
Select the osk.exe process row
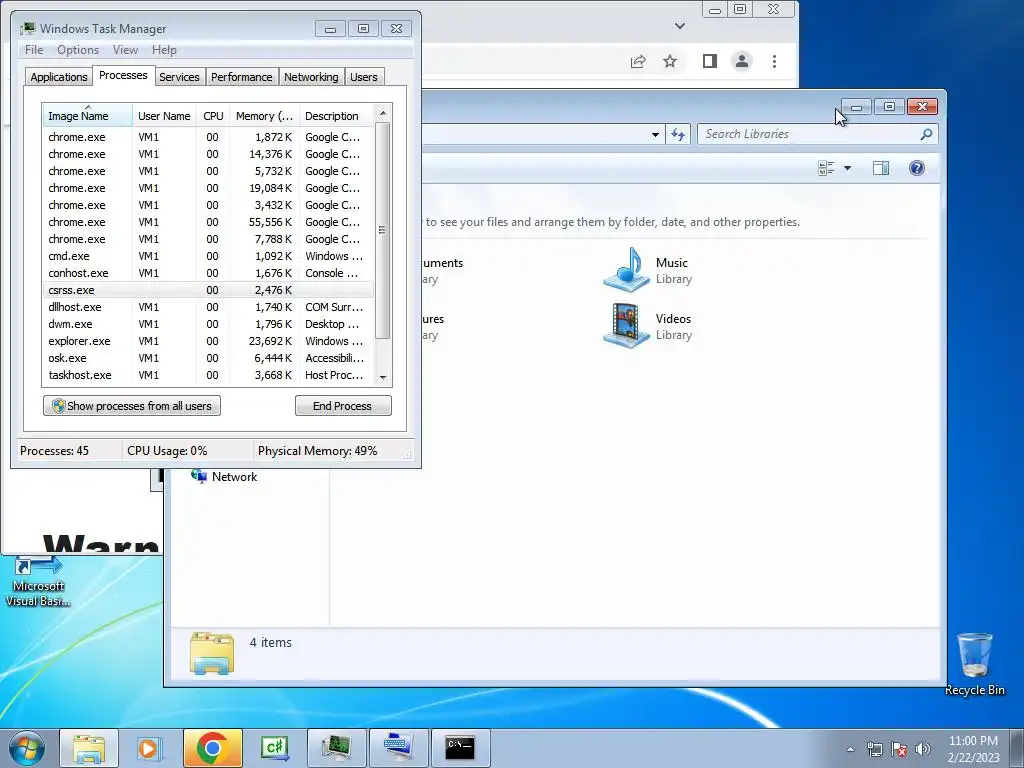click(208, 358)
